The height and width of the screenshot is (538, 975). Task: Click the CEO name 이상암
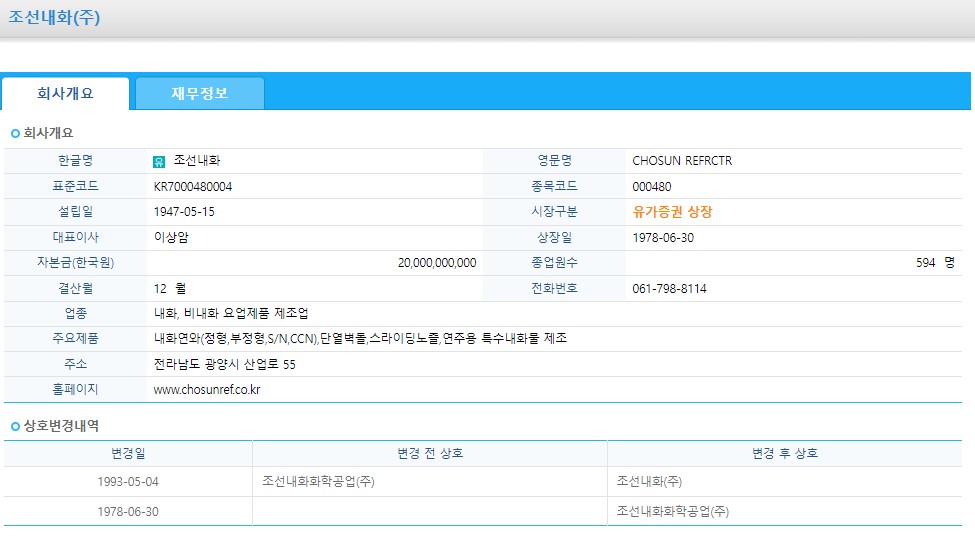171,237
